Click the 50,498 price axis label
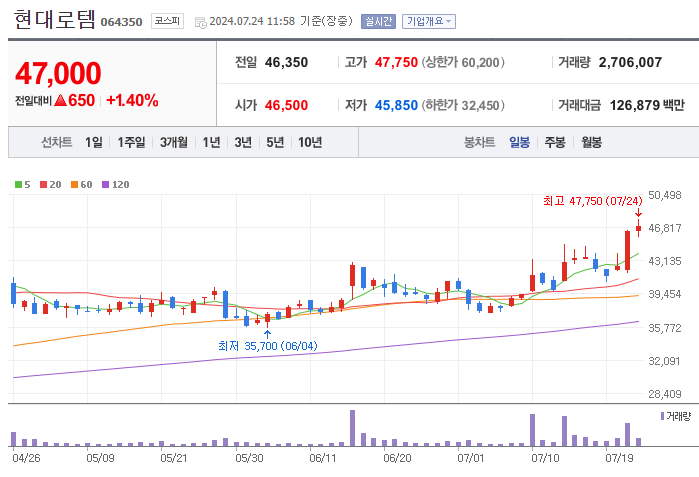699x477 pixels. point(665,195)
